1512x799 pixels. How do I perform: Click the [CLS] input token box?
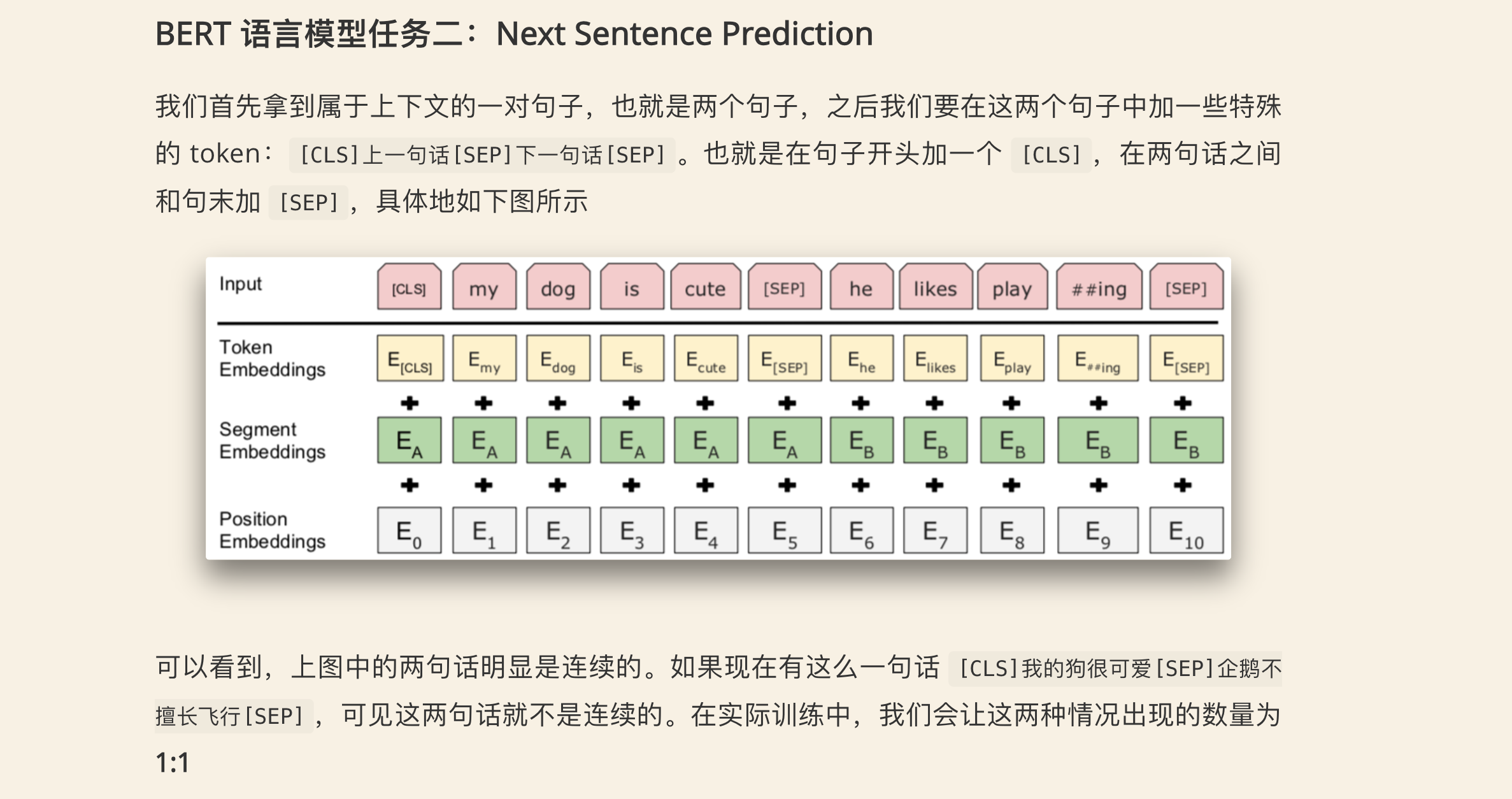(x=409, y=288)
